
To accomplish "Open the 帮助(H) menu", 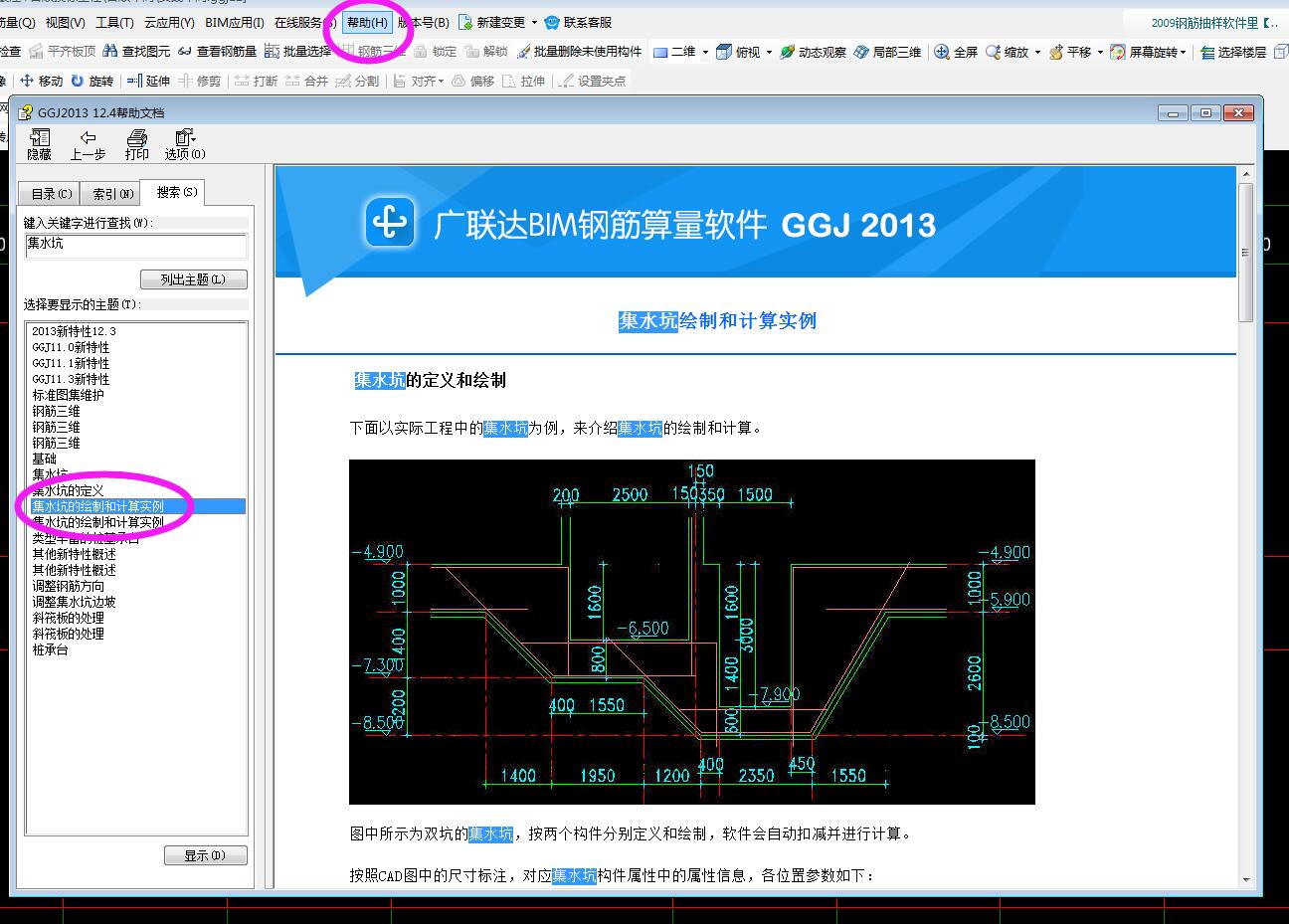I will point(367,22).
